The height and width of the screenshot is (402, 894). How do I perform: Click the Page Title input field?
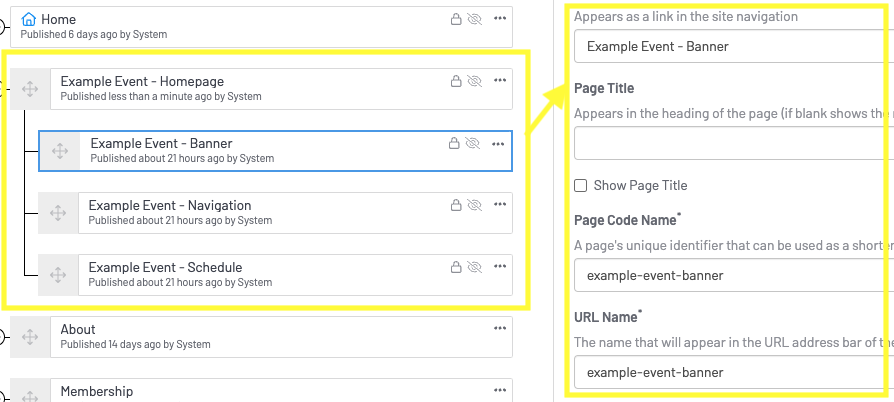click(x=730, y=144)
